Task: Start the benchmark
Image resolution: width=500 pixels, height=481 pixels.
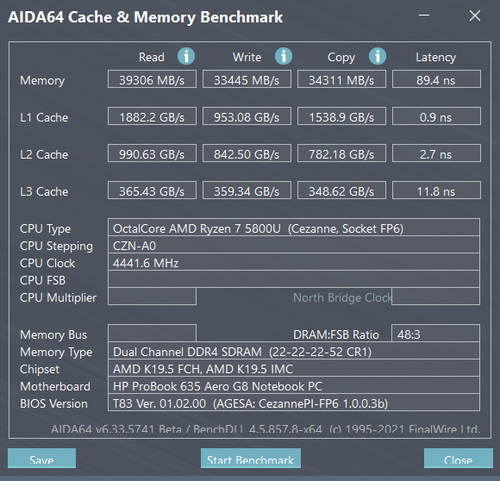Action: pos(251,458)
